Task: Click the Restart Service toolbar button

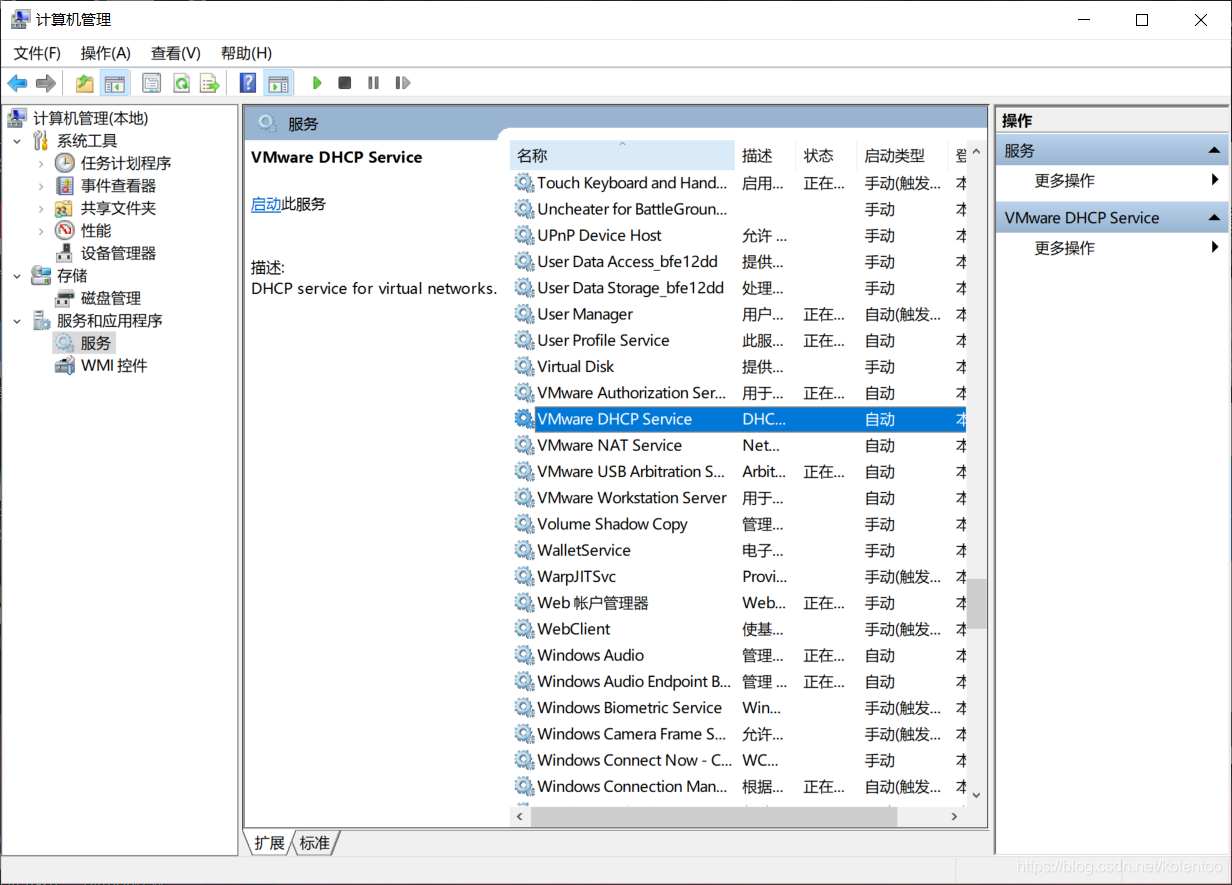Action: (403, 83)
